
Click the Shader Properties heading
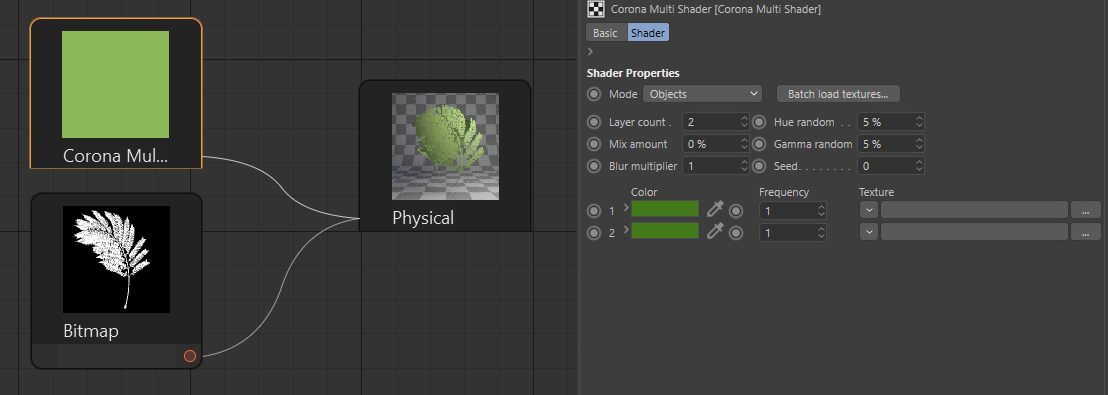(x=633, y=73)
